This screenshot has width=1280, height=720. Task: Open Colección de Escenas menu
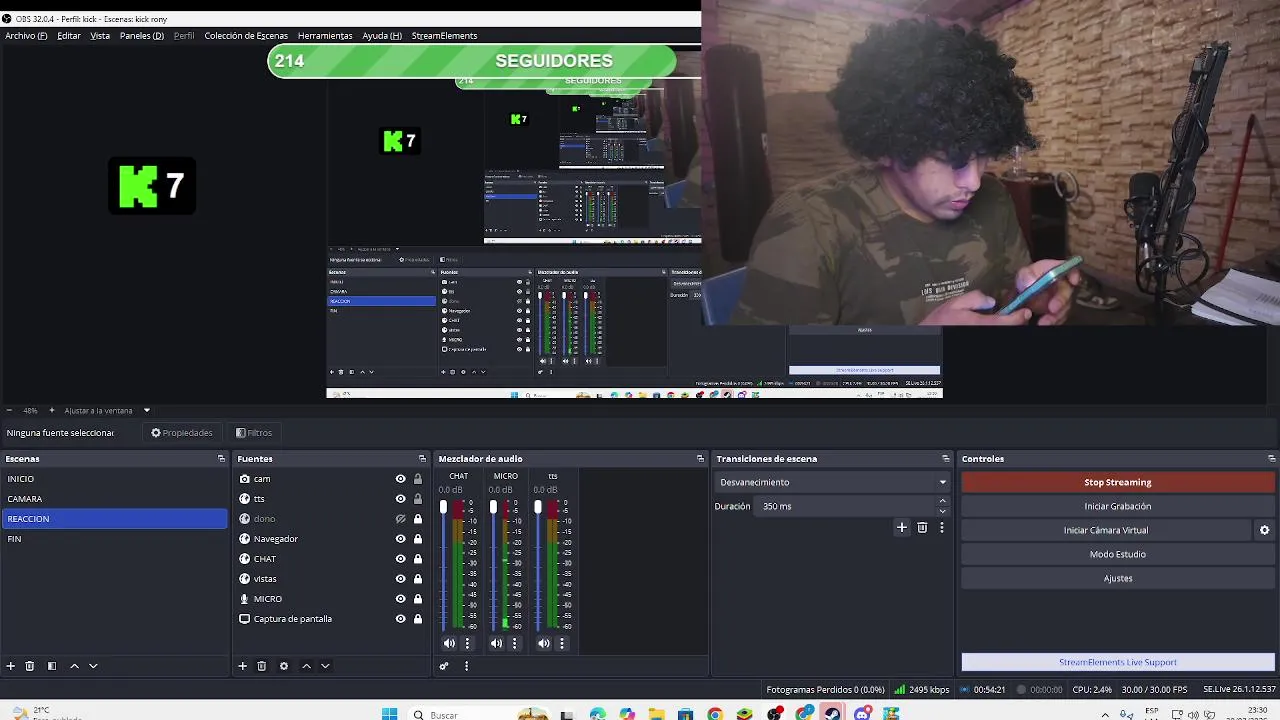point(246,36)
